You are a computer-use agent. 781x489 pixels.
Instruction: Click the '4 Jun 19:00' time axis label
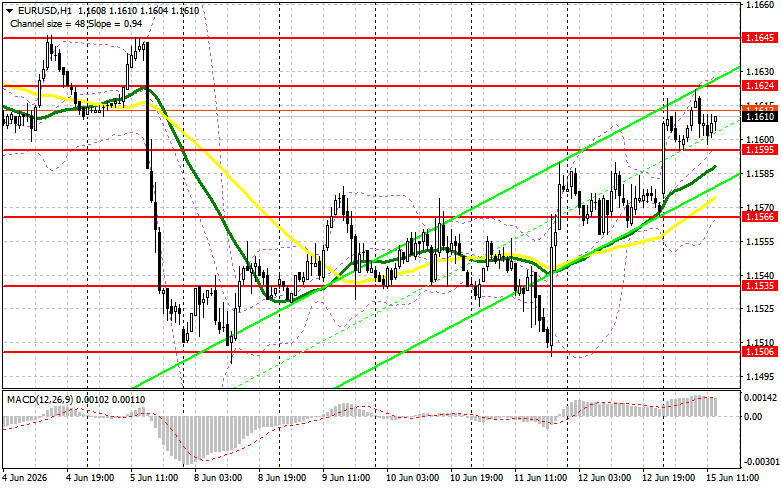pos(91,478)
